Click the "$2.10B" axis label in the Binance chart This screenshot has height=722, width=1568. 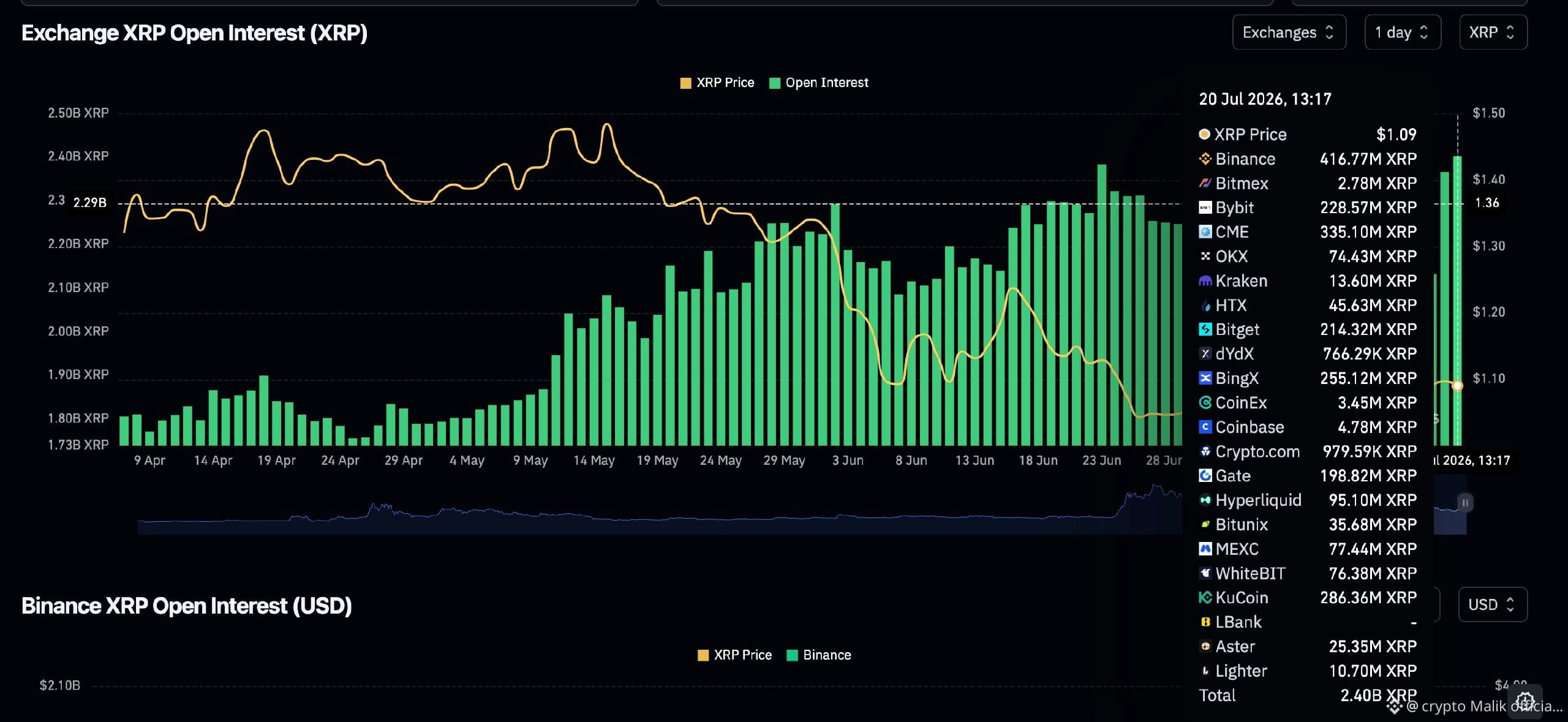(60, 686)
